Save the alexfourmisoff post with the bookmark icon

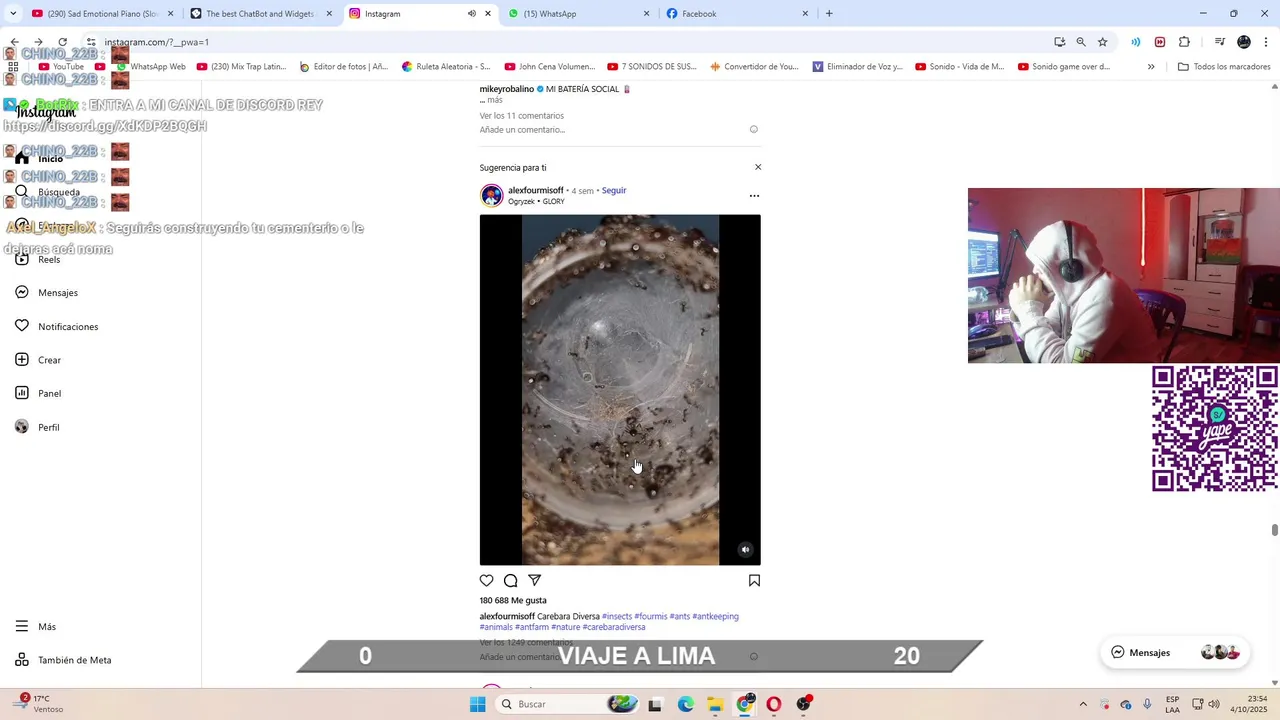(754, 581)
